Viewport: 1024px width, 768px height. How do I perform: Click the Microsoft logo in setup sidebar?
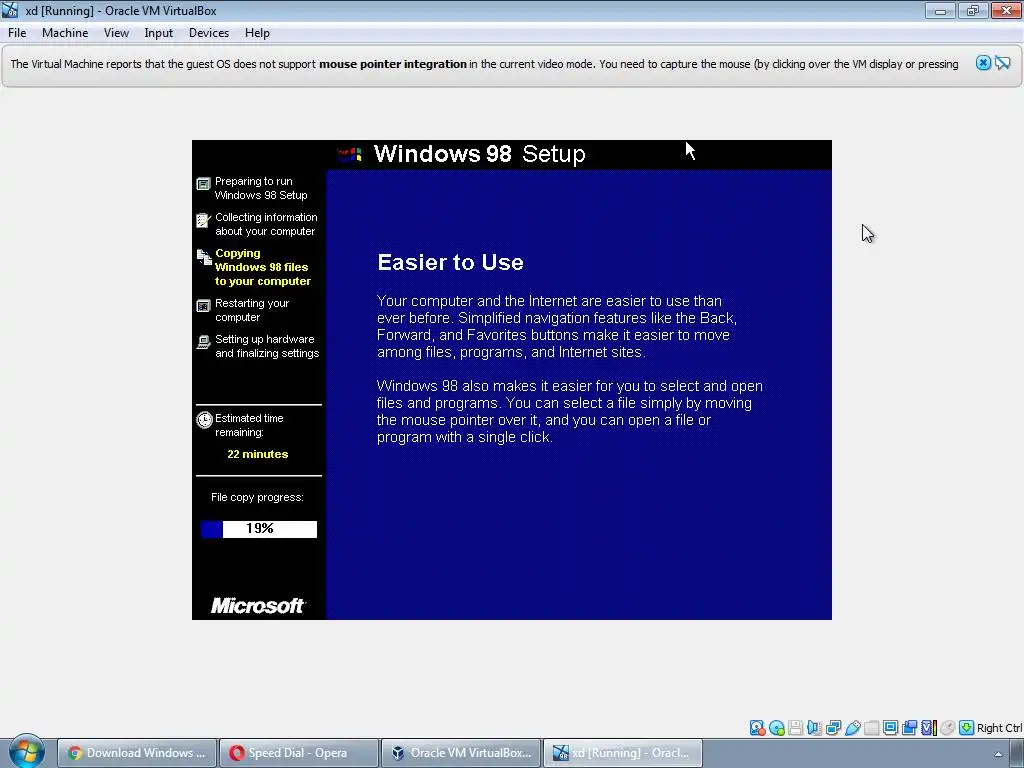258,605
